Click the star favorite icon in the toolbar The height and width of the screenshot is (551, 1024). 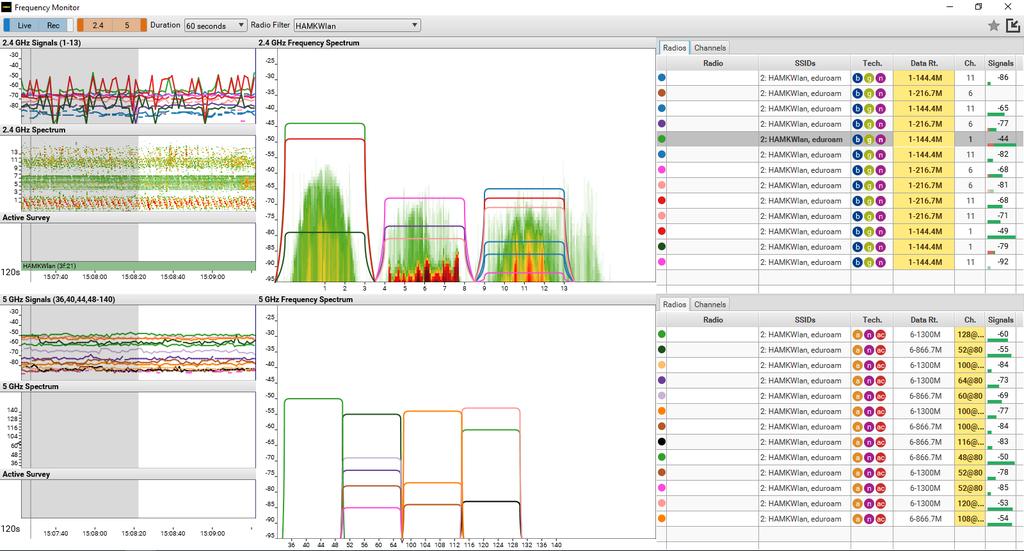click(x=993, y=25)
